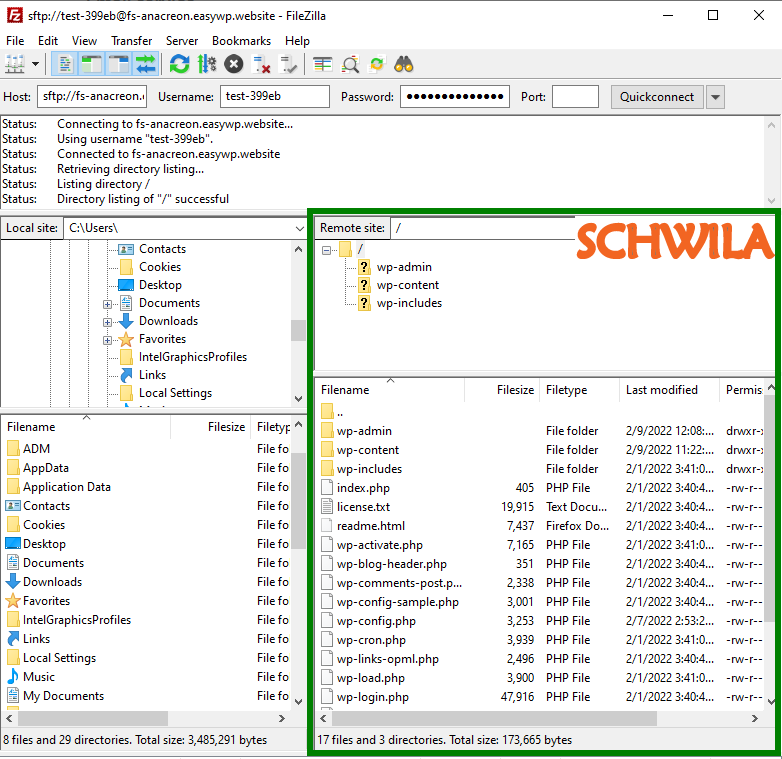The width and height of the screenshot is (782, 759).
Task: Click the Username input field
Action: click(x=275, y=96)
